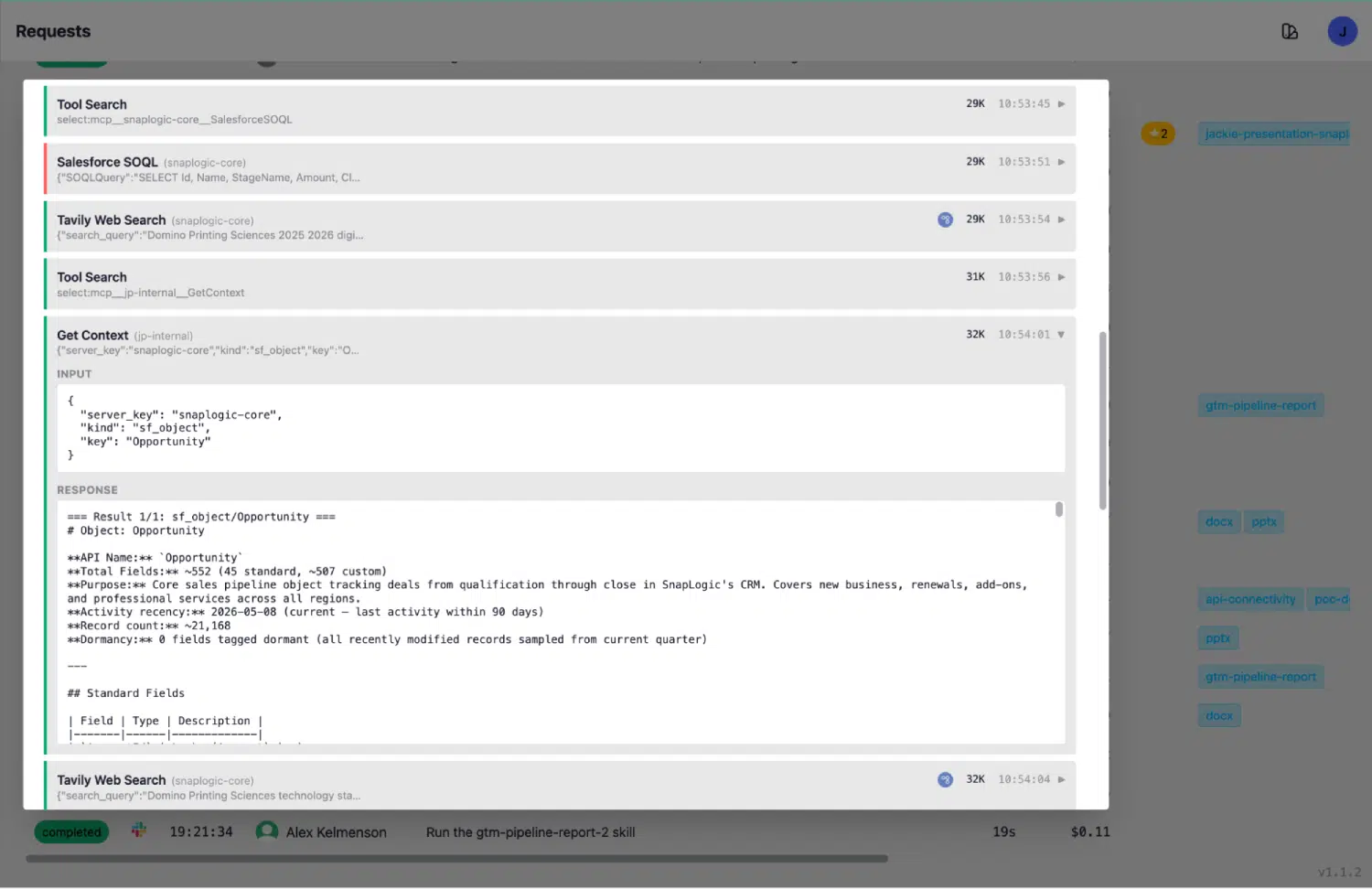
Task: Click the INPUT section label
Action: click(x=74, y=374)
